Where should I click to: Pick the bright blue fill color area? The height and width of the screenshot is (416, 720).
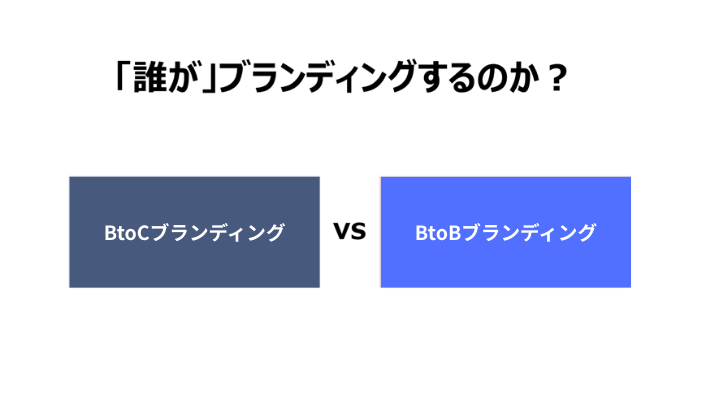click(x=506, y=266)
